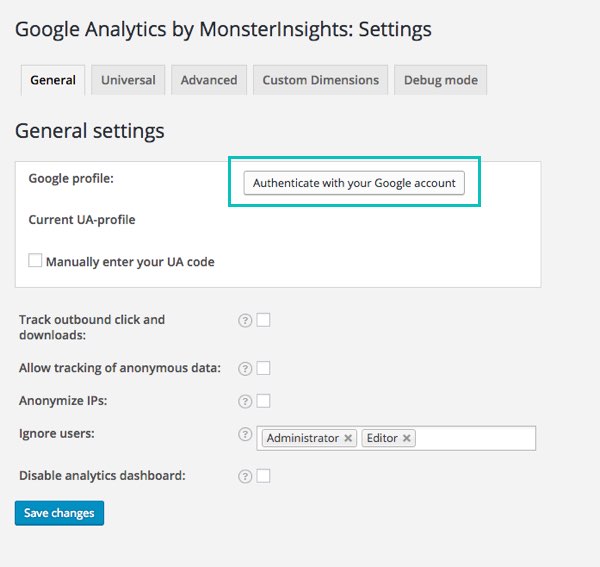This screenshot has width=600, height=567.
Task: Remove Editor tag from ignored users
Action: [407, 438]
